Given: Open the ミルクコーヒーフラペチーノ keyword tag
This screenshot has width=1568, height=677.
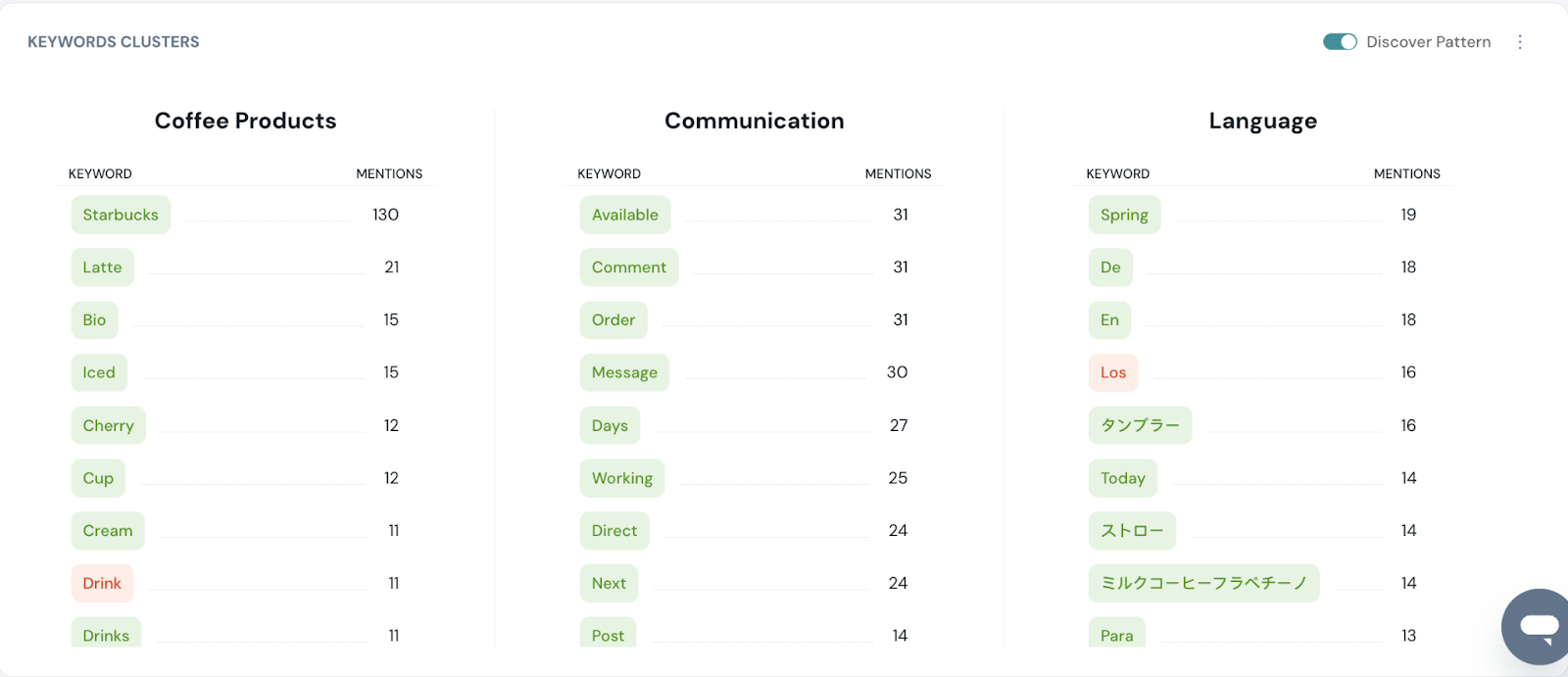Looking at the screenshot, I should point(1203,583).
